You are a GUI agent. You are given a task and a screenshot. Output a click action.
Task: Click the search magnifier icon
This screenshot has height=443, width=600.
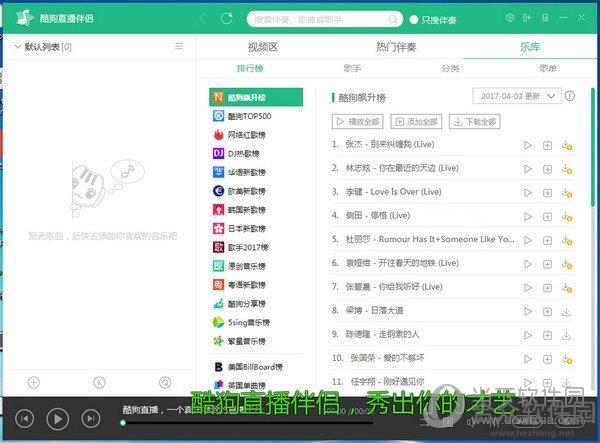tap(393, 19)
